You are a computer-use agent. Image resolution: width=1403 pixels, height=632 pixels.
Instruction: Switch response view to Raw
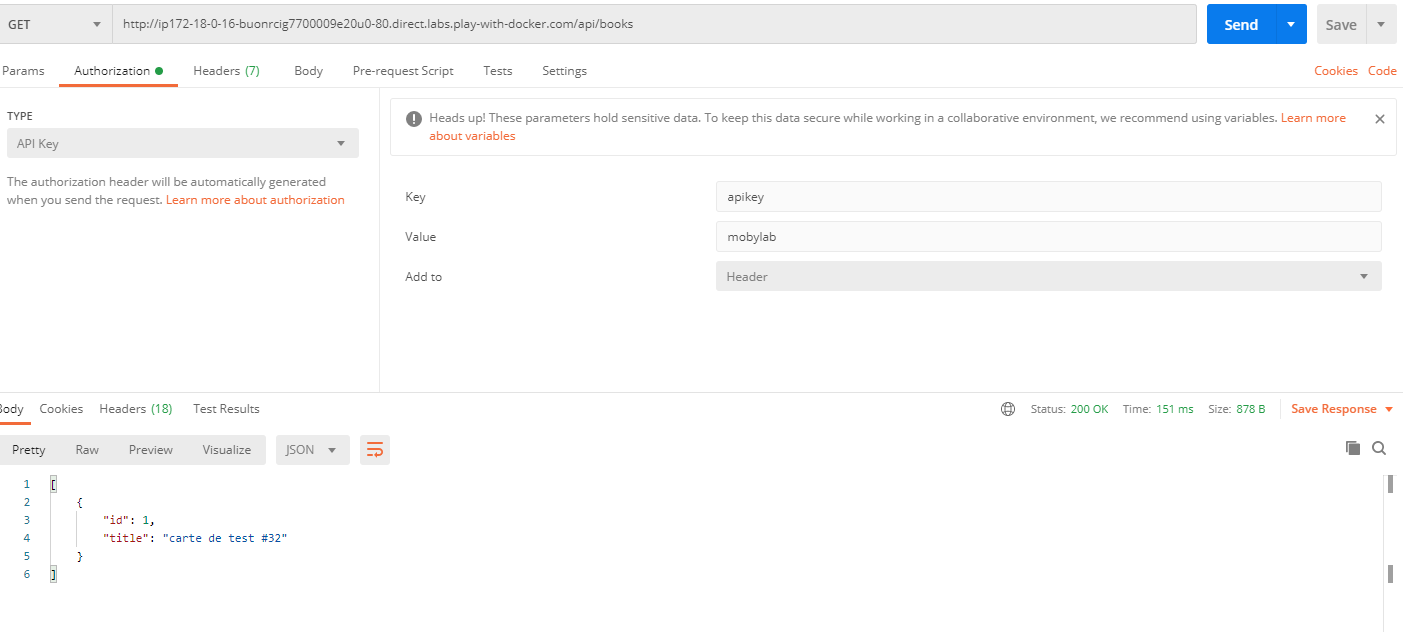(x=87, y=450)
